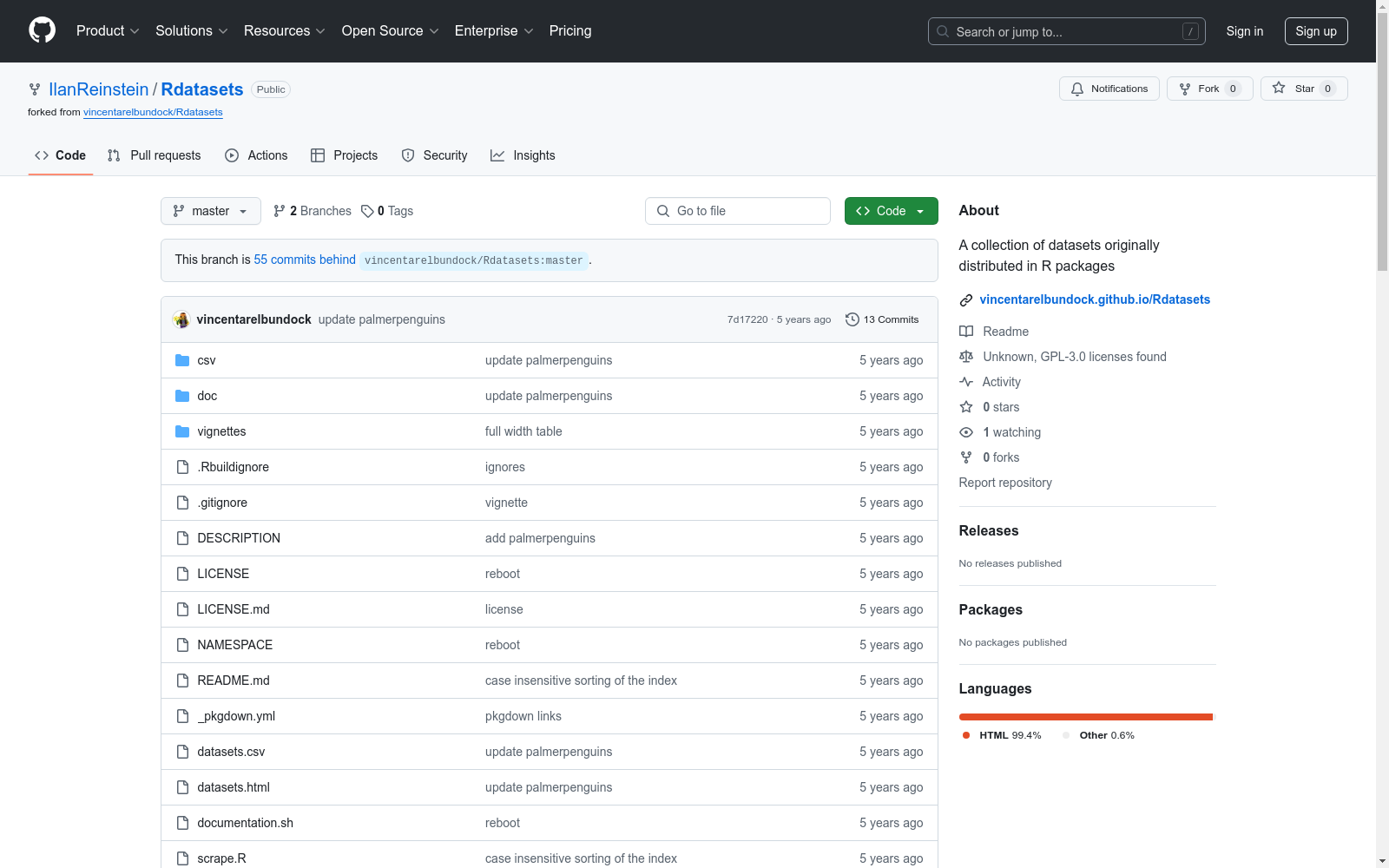The height and width of the screenshot is (868, 1389).
Task: Open the Pricing page
Action: point(570,31)
